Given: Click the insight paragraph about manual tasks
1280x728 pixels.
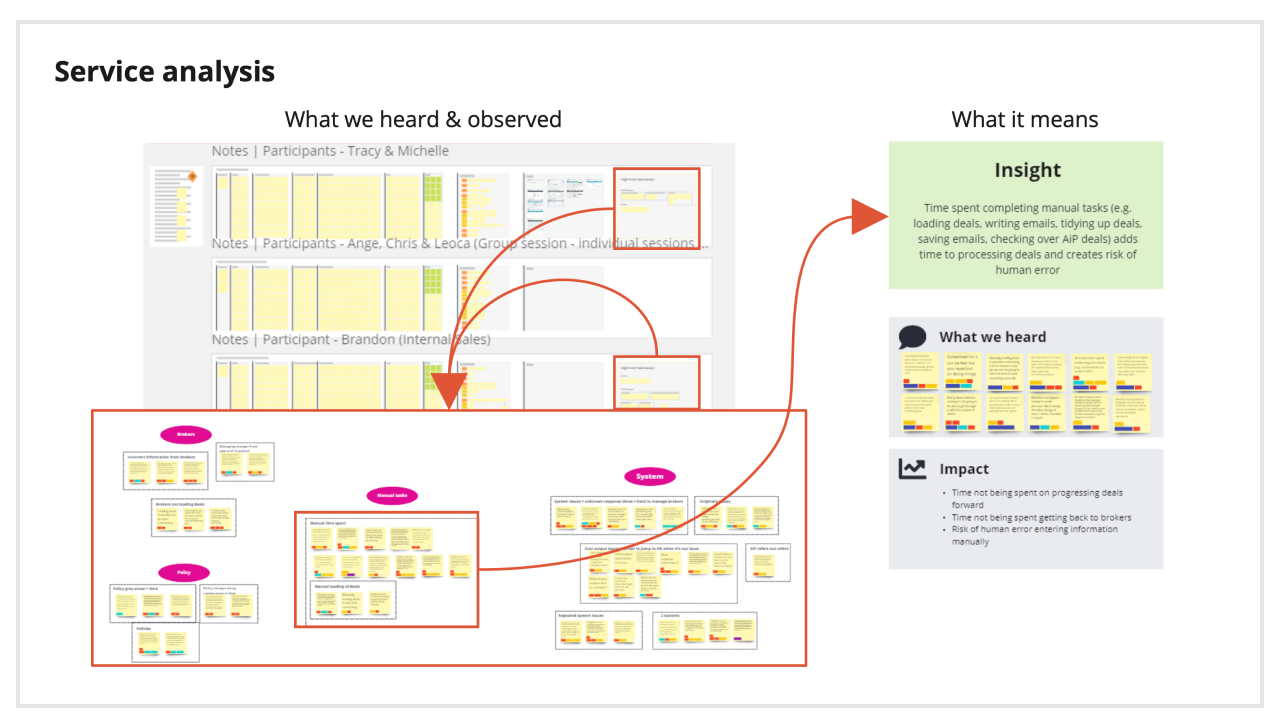Looking at the screenshot, I should (x=1027, y=238).
